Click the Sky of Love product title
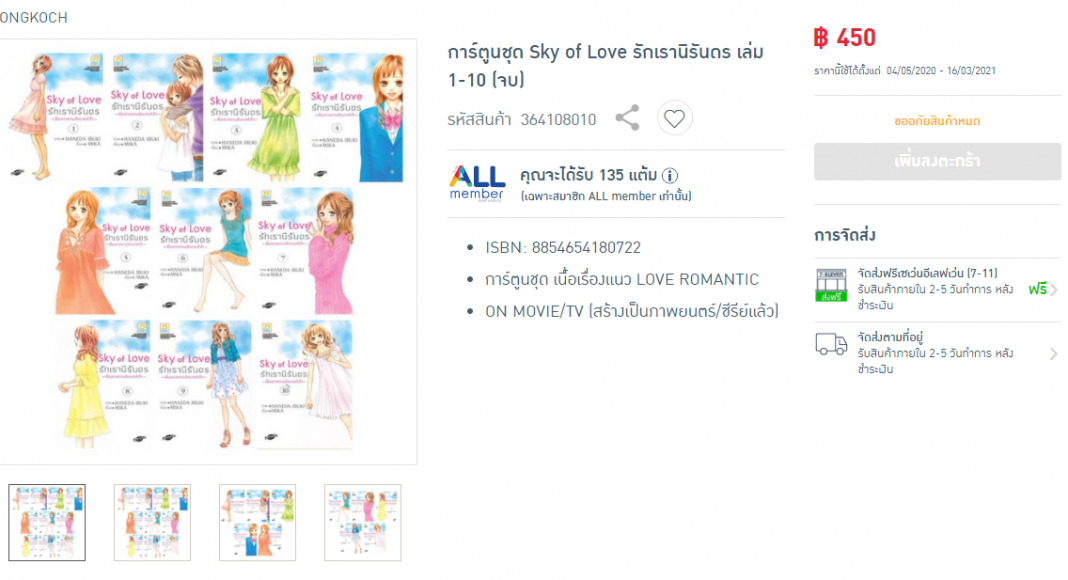 coord(606,65)
